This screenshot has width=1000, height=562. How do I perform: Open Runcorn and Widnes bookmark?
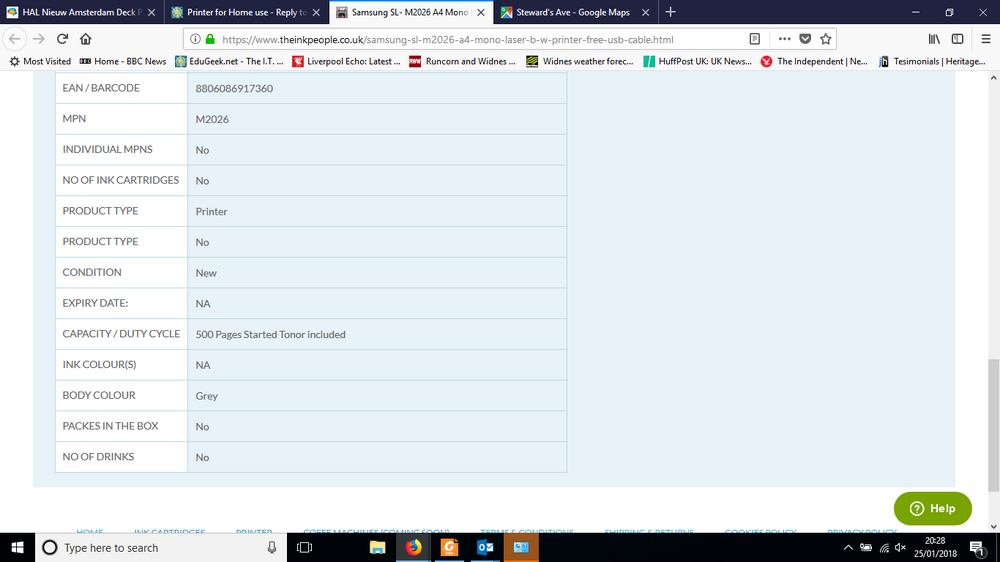point(462,61)
